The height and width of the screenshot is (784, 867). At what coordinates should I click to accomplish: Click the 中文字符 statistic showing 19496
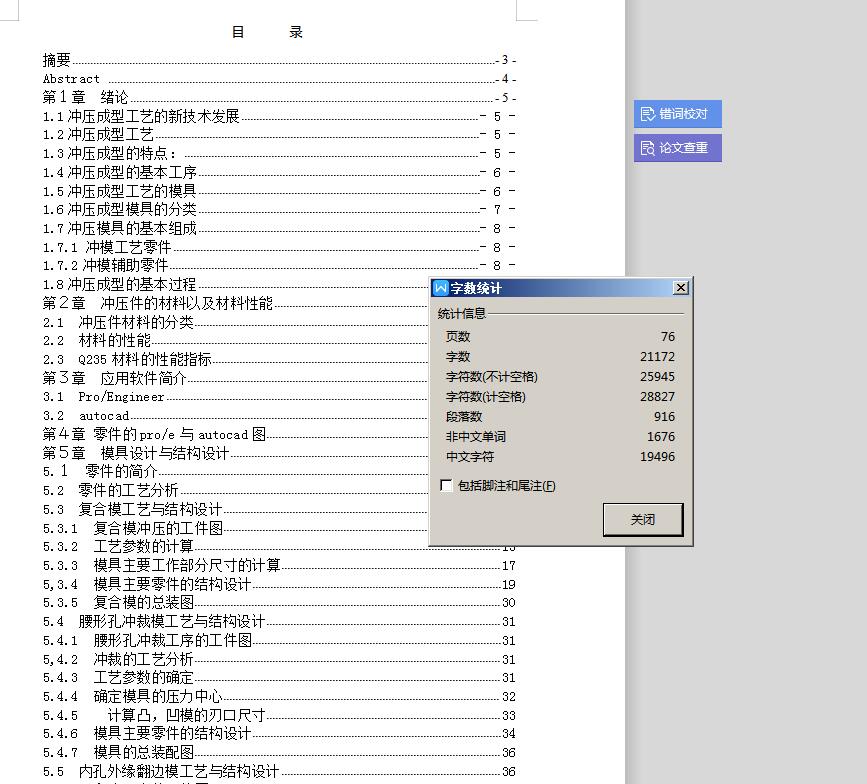660,457
